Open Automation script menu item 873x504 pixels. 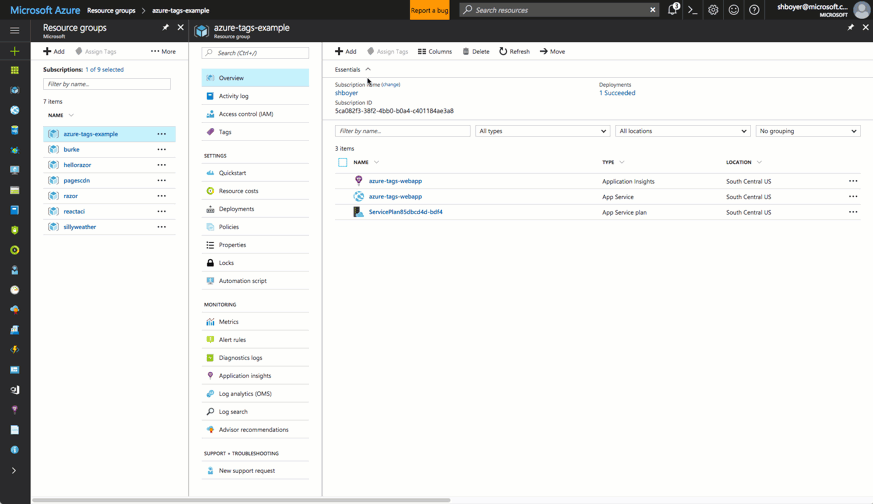(x=255, y=281)
